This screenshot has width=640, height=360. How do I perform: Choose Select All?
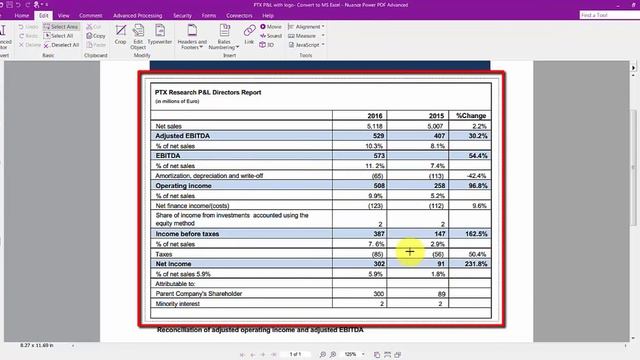59,36
